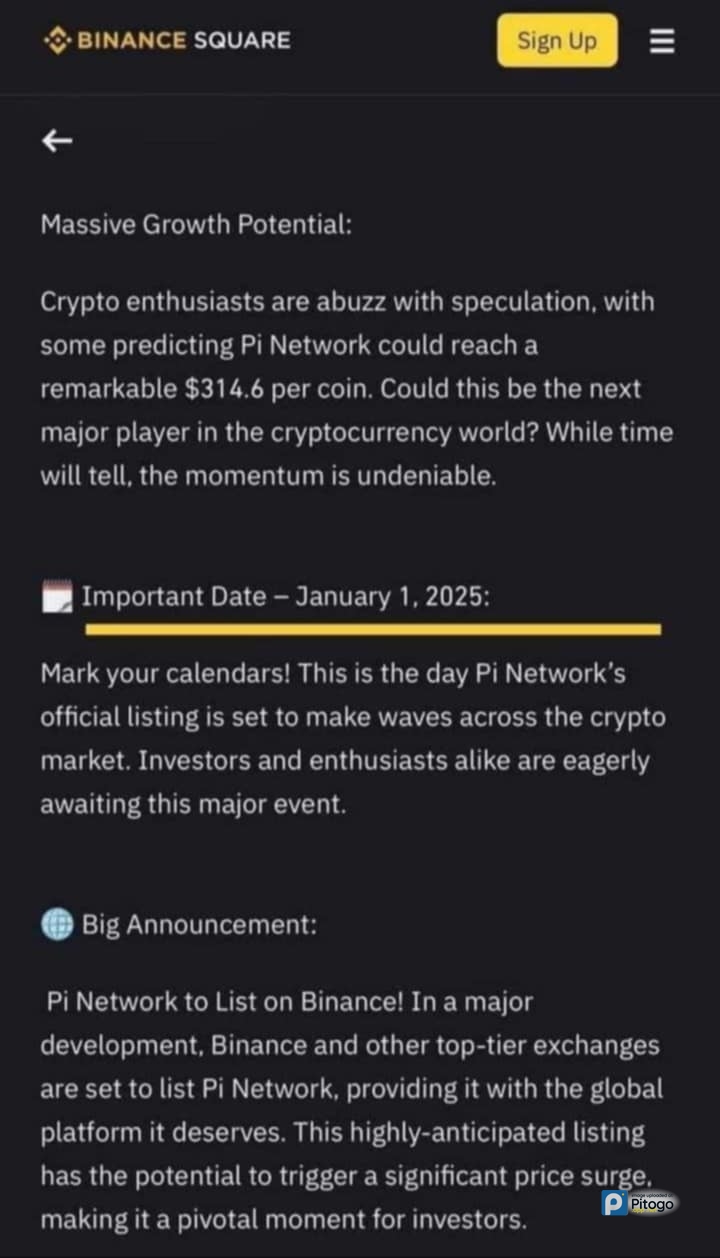Click the calendar emoji beside Important Date

tap(57, 597)
